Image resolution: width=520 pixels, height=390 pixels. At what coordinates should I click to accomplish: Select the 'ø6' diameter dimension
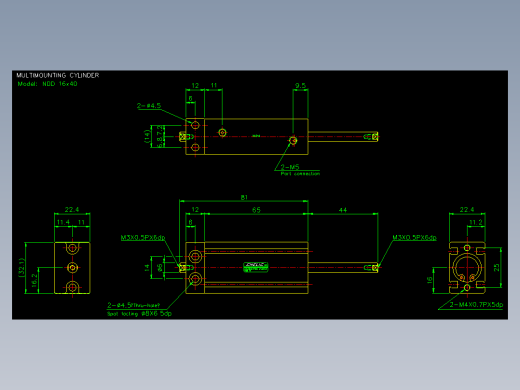click(x=160, y=268)
